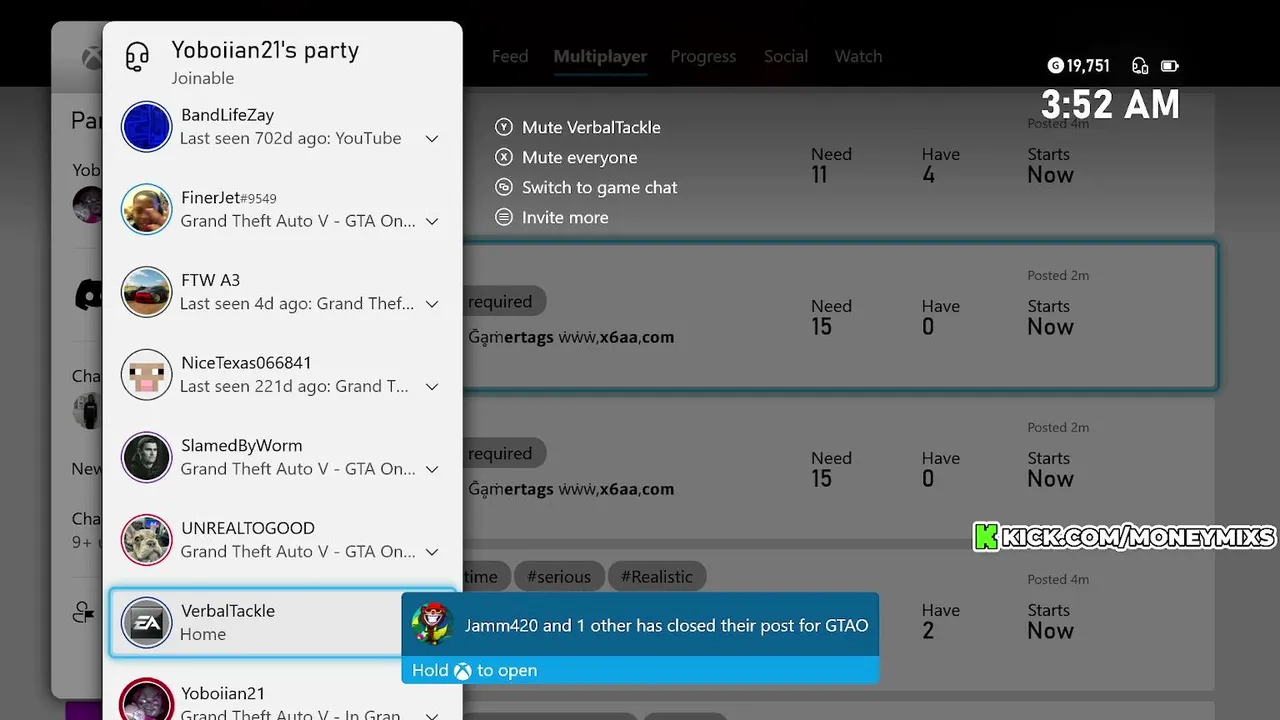The height and width of the screenshot is (720, 1280).
Task: Click the Y button icon beside Mute VerbalTackle
Action: click(504, 127)
